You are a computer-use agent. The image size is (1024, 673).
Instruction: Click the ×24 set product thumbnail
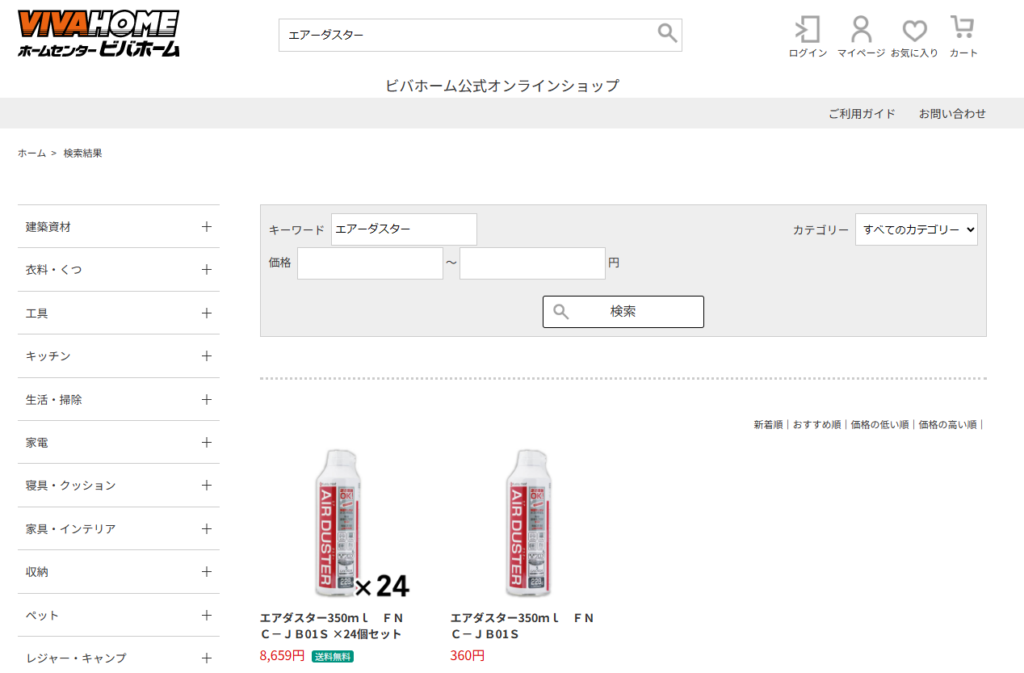tap(333, 520)
